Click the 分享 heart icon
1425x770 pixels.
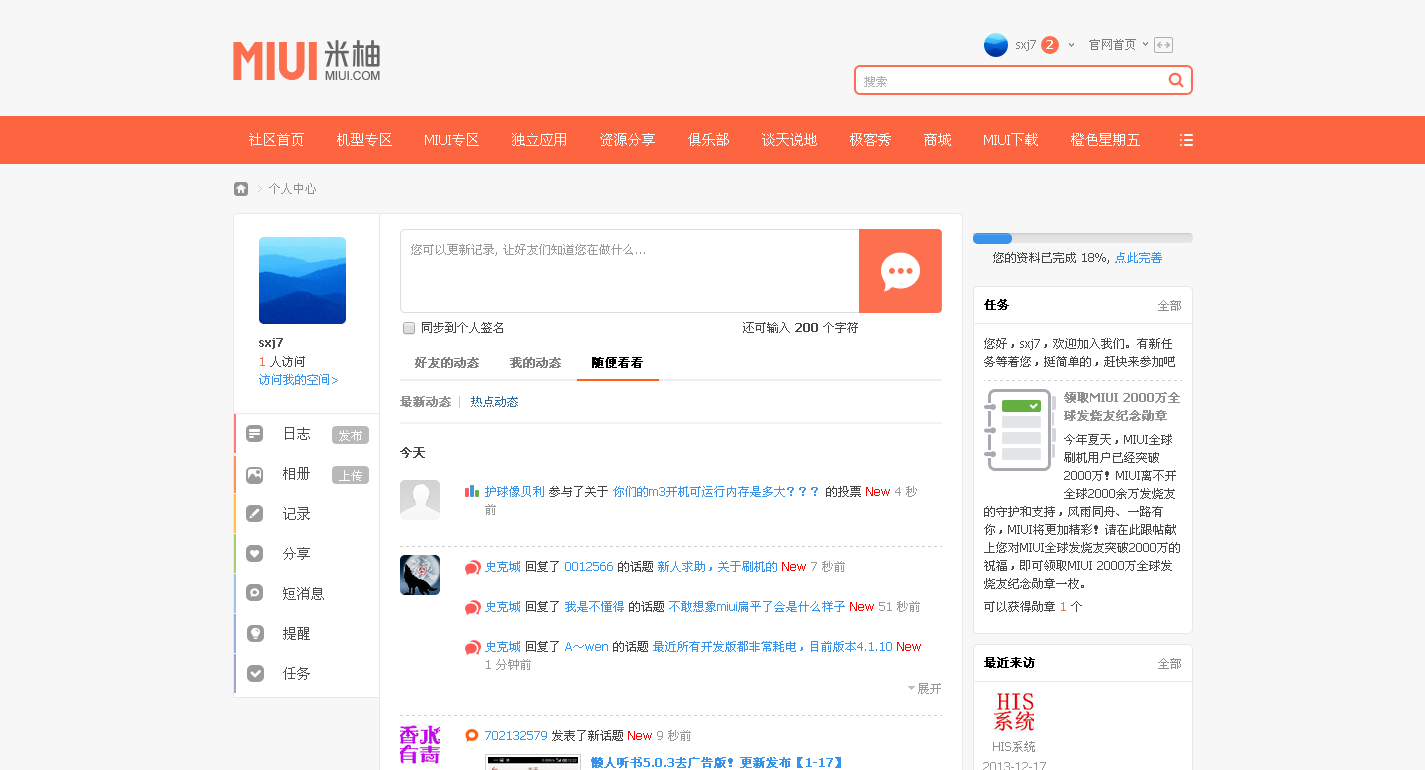pos(255,554)
